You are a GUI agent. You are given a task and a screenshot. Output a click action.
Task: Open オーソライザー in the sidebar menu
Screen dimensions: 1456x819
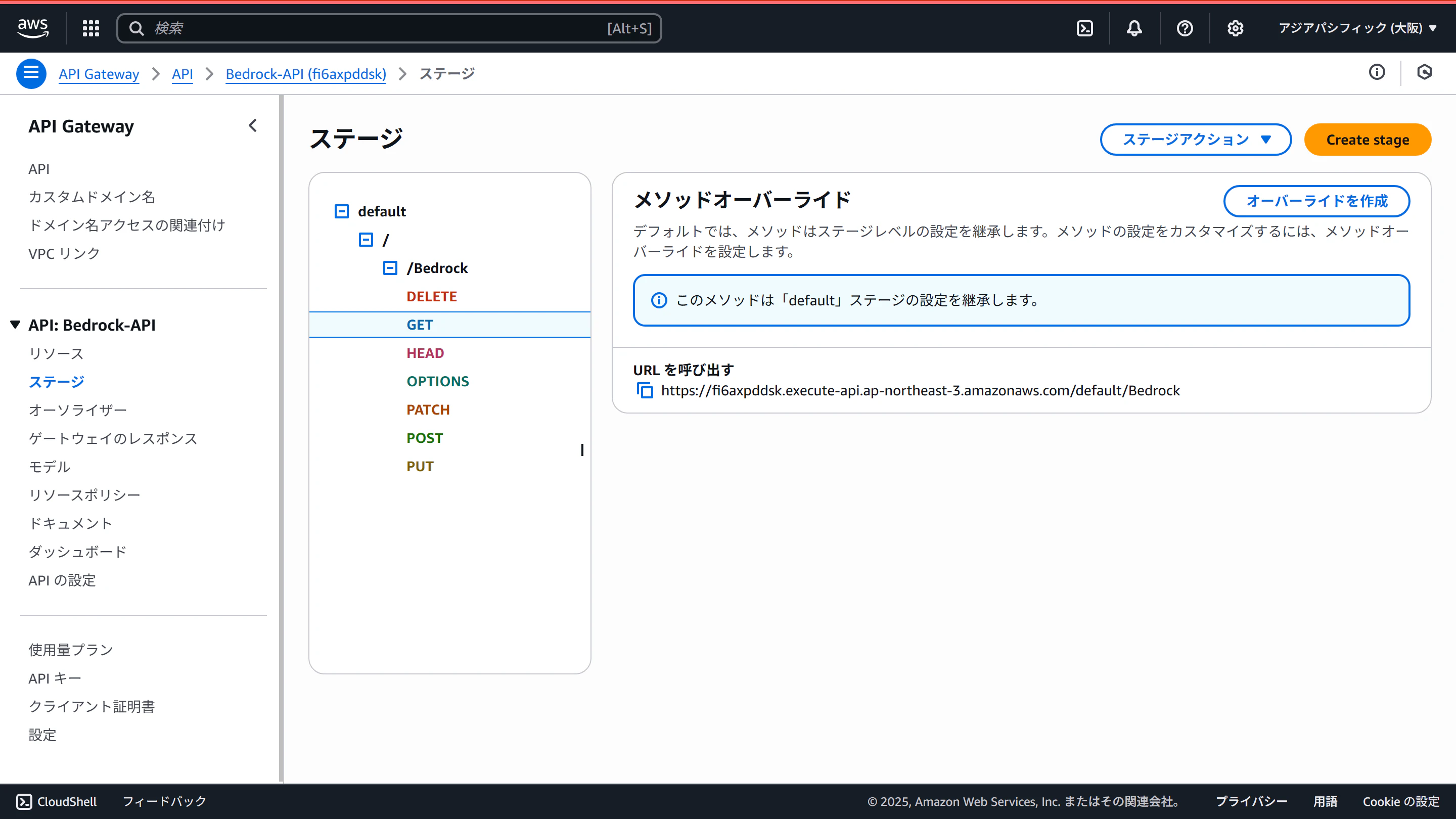(x=77, y=411)
